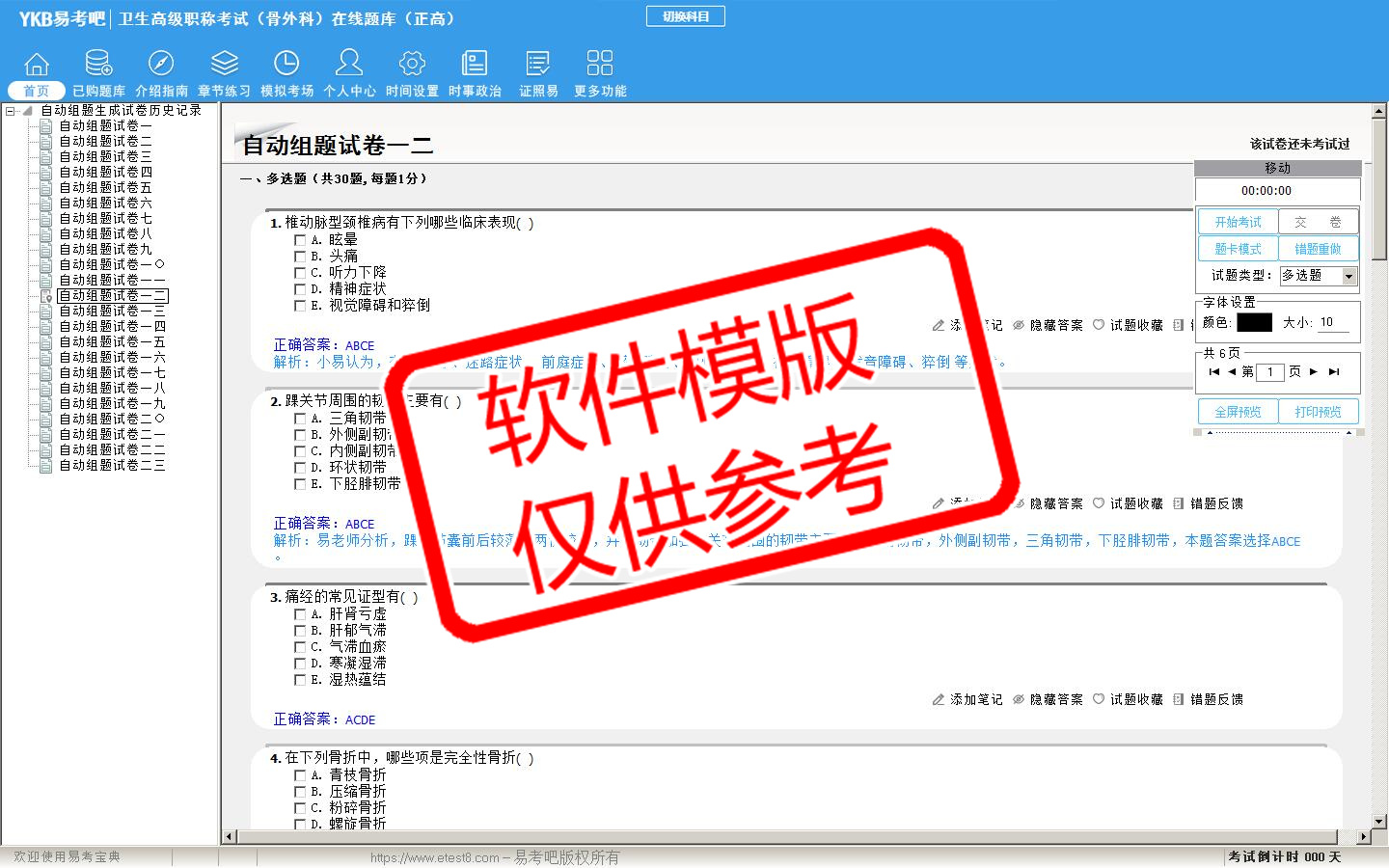Go to 个人中心 user icon
This screenshot has height=868, width=1389.
pyautogui.click(x=349, y=64)
